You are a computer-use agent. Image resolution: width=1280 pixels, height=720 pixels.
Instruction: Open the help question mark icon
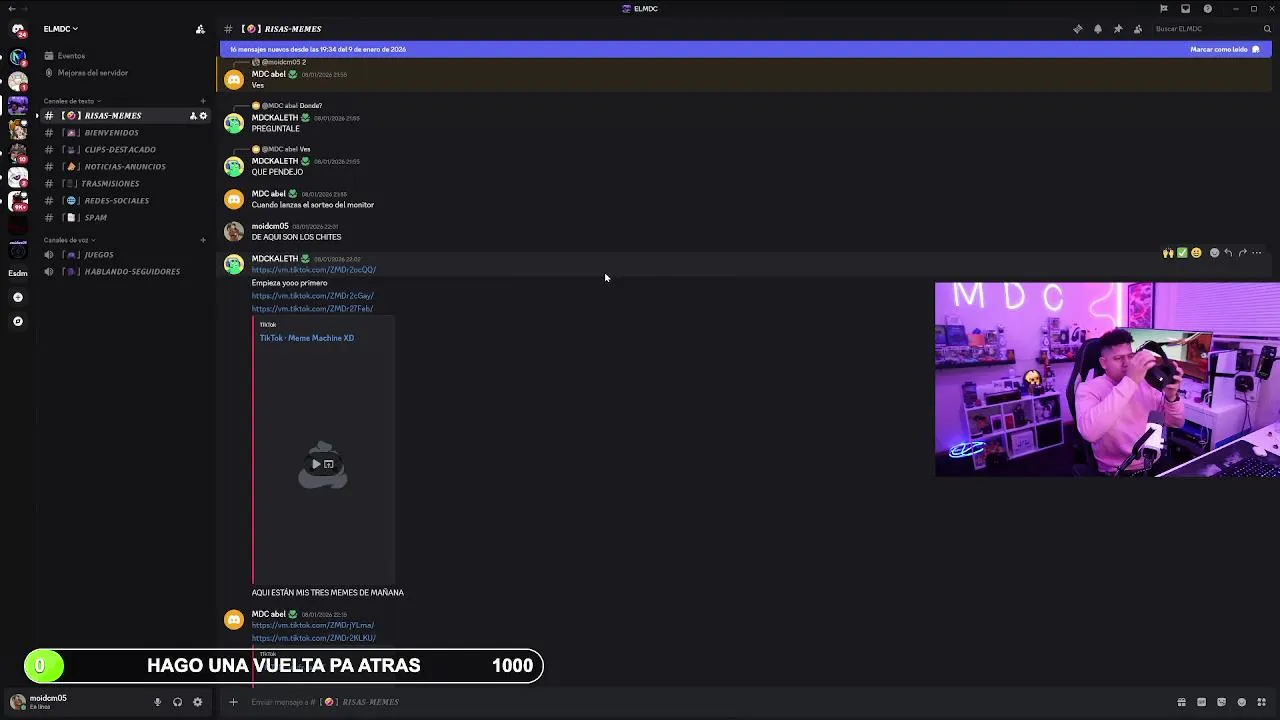pyautogui.click(x=1207, y=9)
